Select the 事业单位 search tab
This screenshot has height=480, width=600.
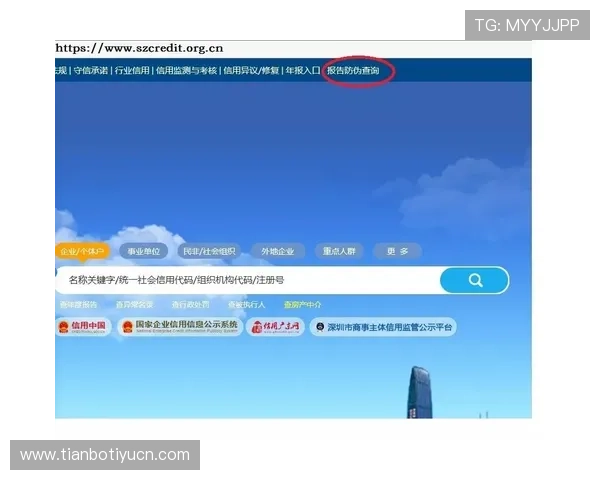(x=143, y=251)
